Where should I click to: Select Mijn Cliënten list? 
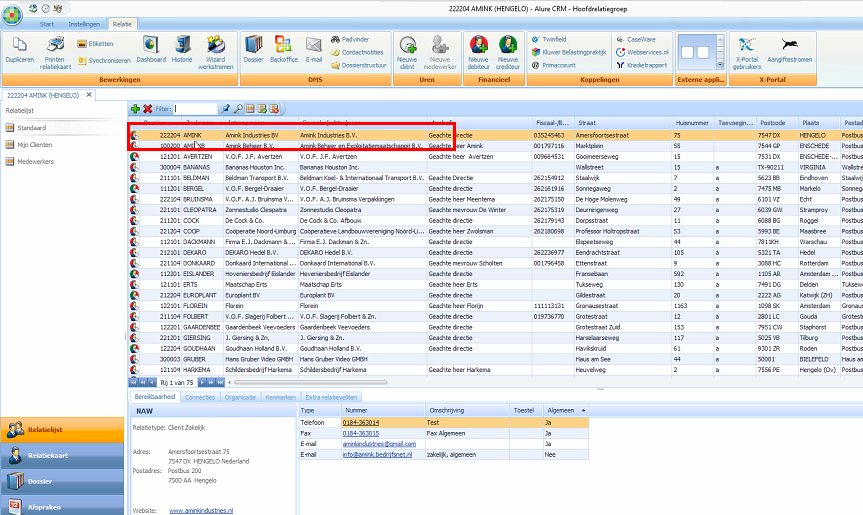click(34, 145)
